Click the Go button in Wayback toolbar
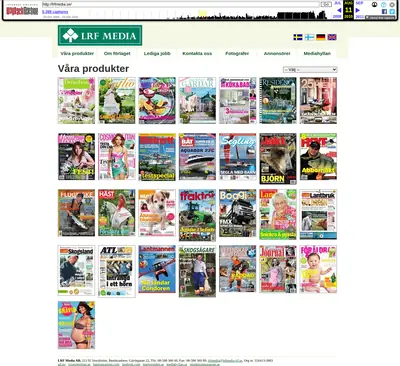 [x=326, y=4]
